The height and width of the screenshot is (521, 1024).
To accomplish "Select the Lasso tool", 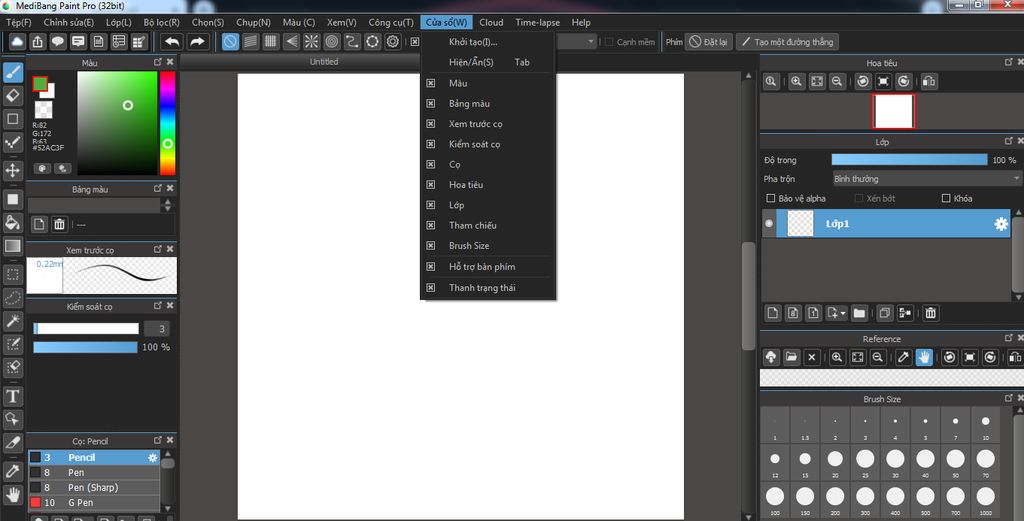I will (x=13, y=298).
